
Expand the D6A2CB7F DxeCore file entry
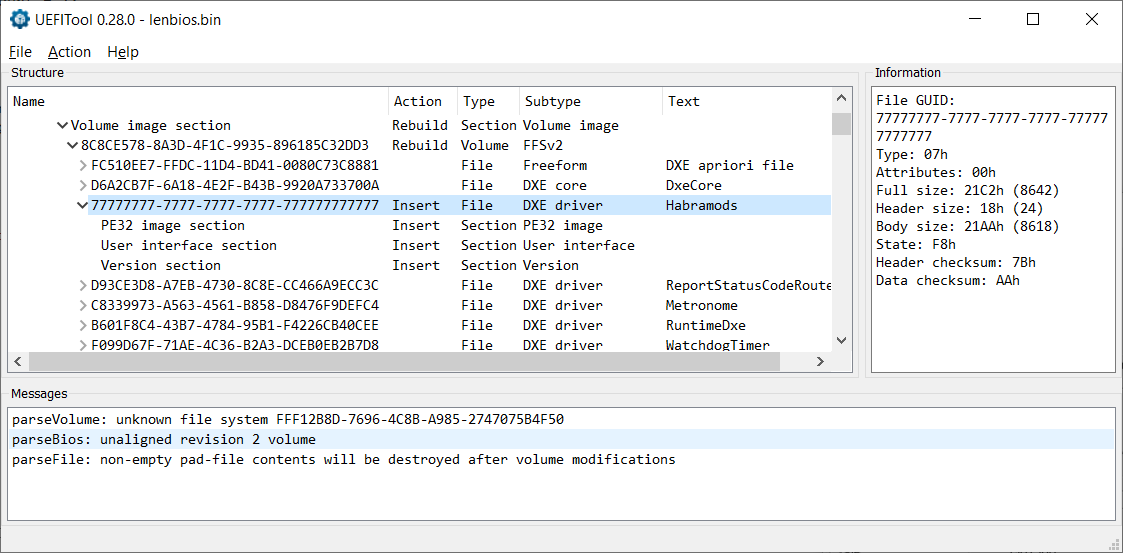(82, 186)
